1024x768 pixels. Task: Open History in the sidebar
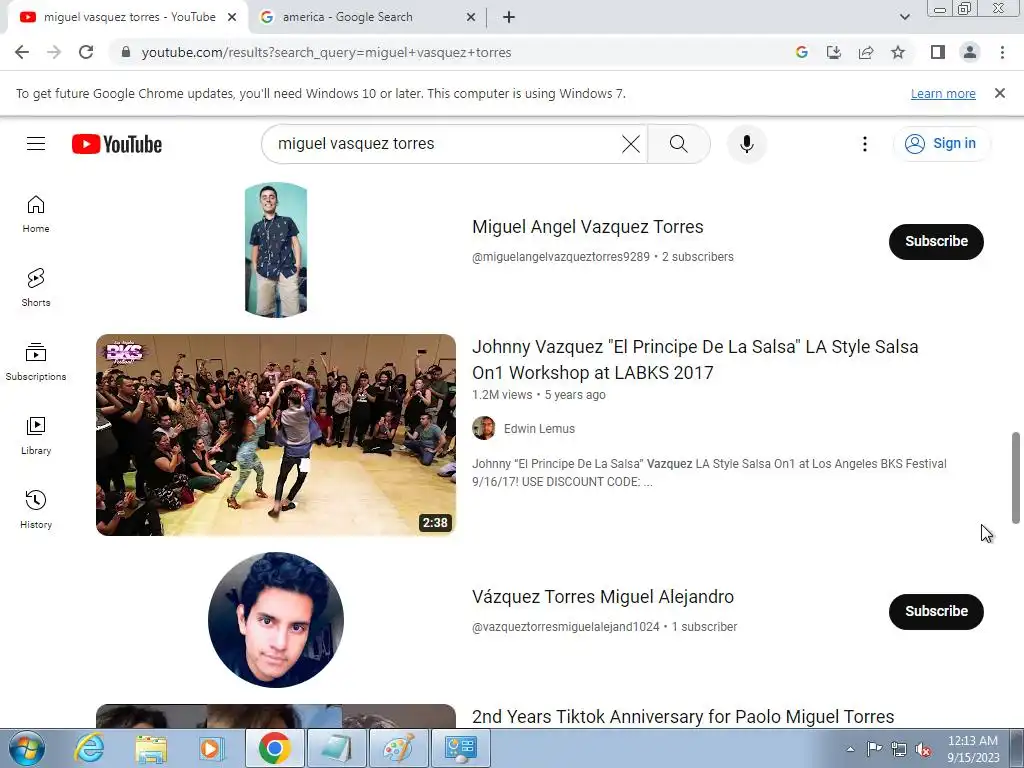36,510
